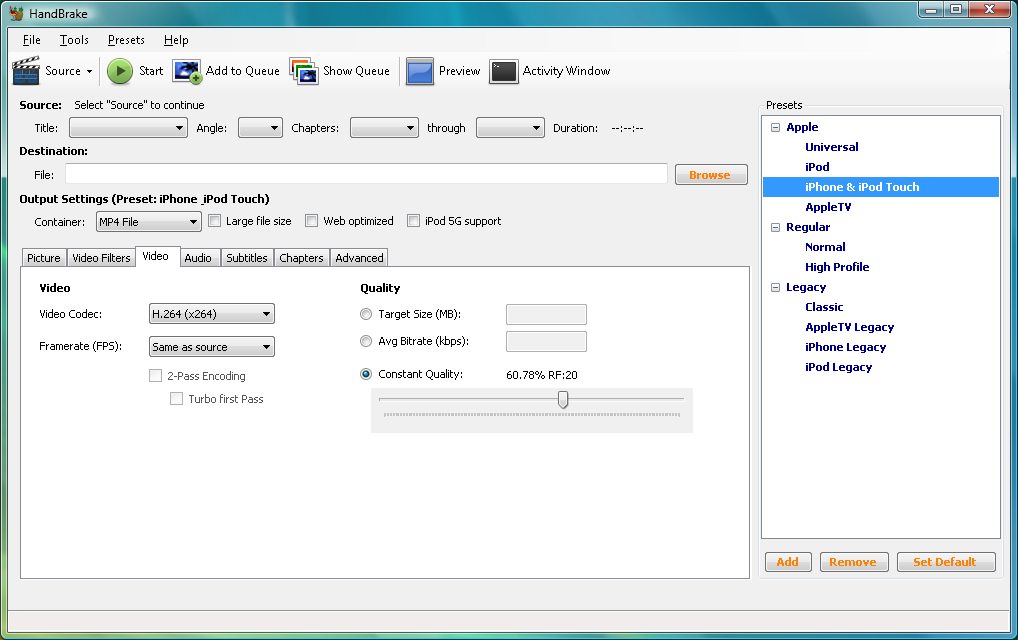Expand the Framerate (FPS) dropdown
Viewport: 1018px width, 640px height.
211,347
